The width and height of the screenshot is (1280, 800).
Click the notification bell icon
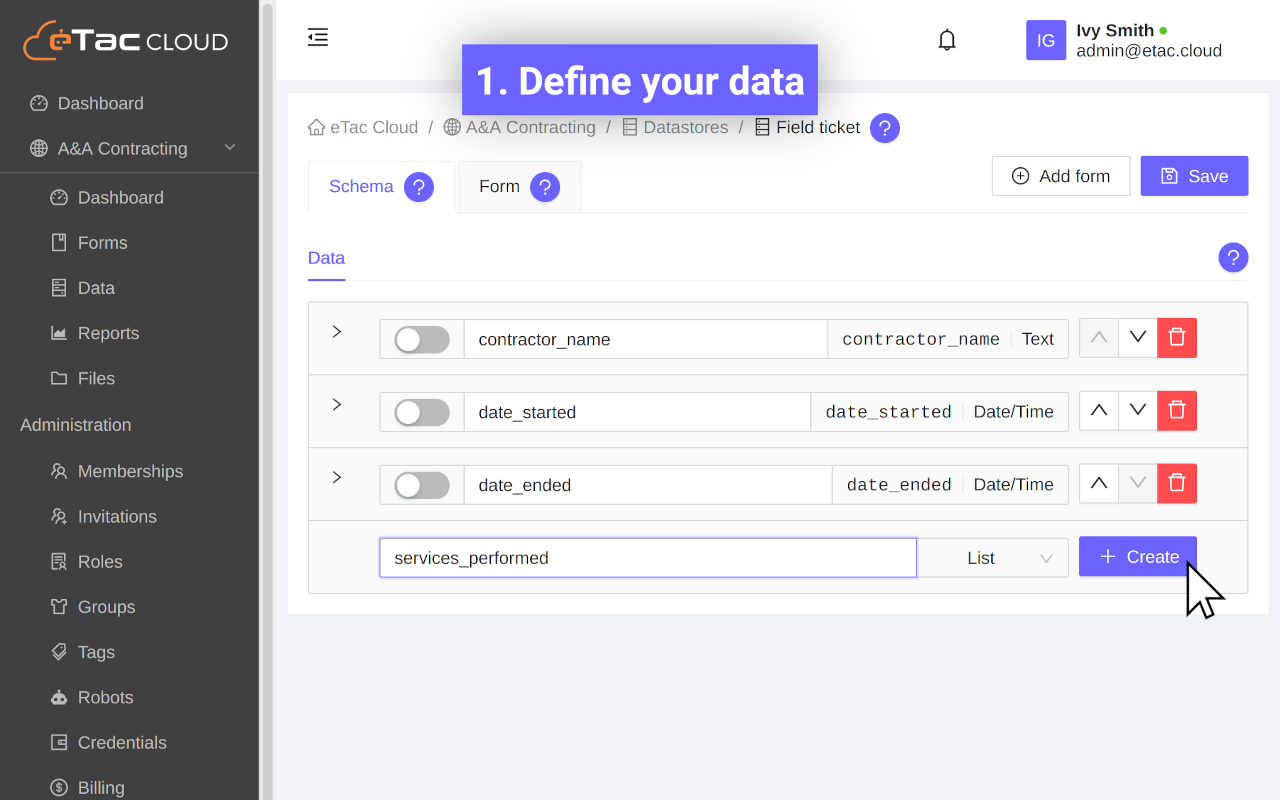pyautogui.click(x=946, y=40)
